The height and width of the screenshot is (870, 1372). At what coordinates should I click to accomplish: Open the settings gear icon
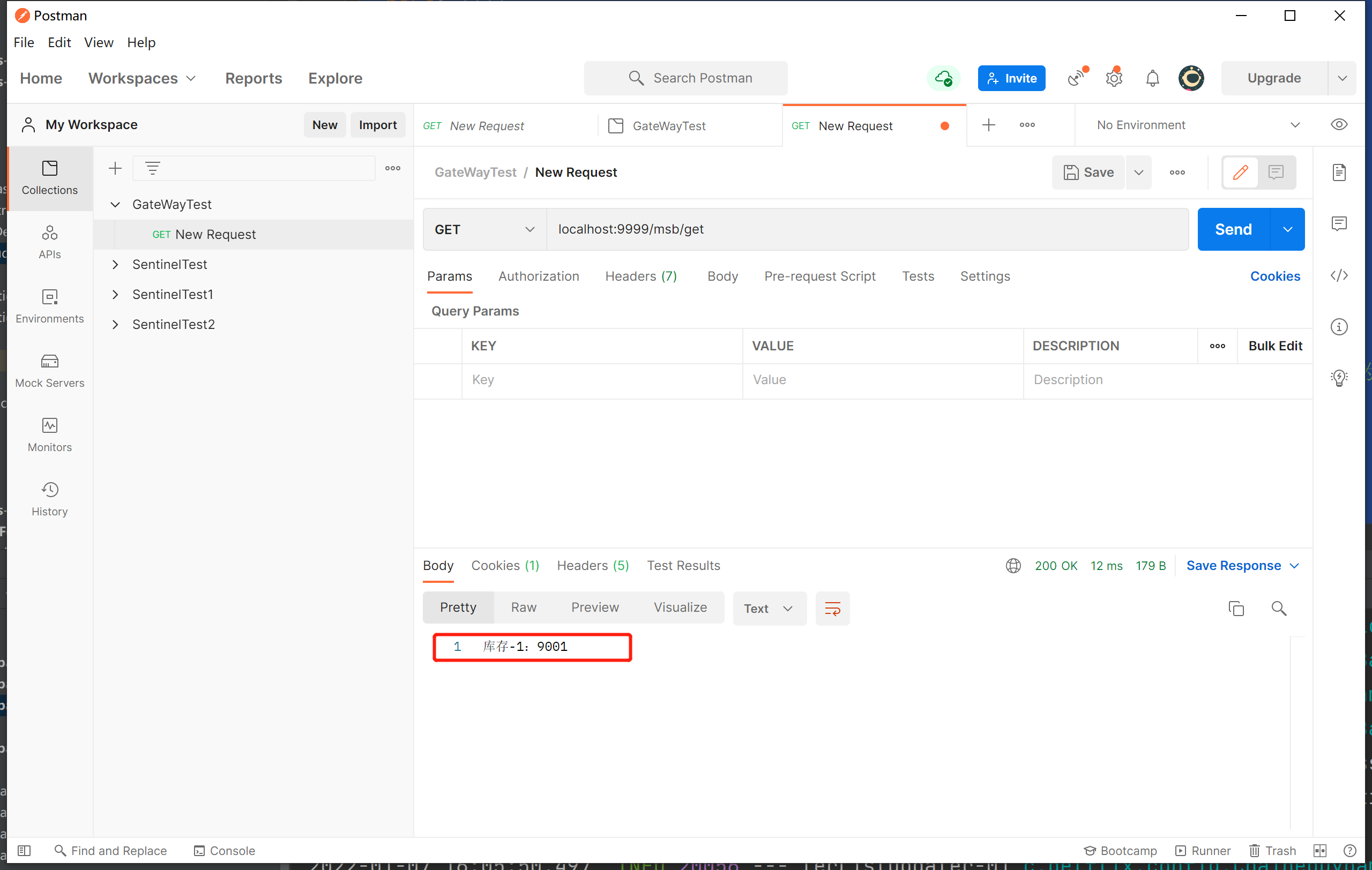[1114, 78]
